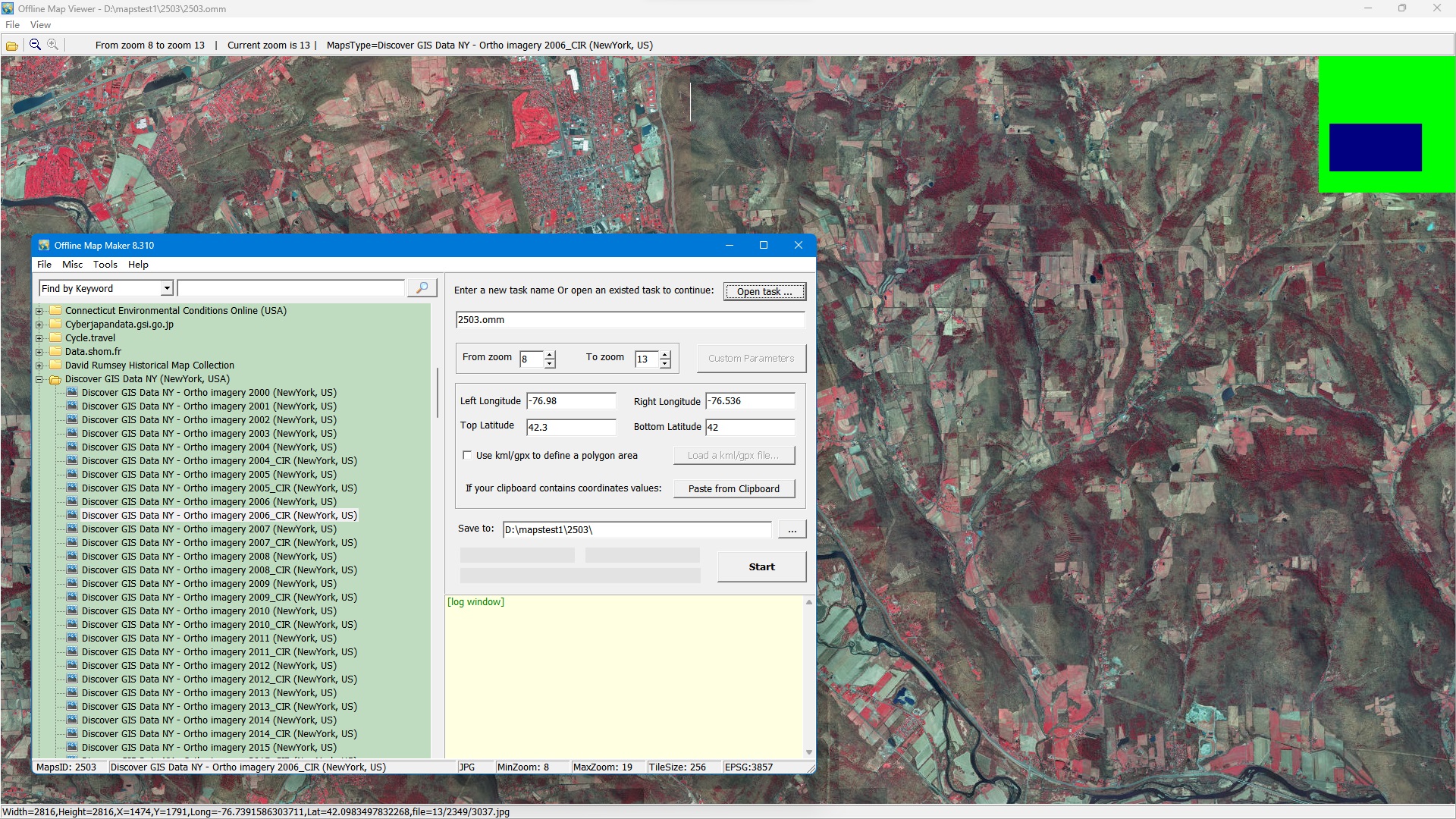
Task: Click the Save to path field
Action: coord(637,529)
